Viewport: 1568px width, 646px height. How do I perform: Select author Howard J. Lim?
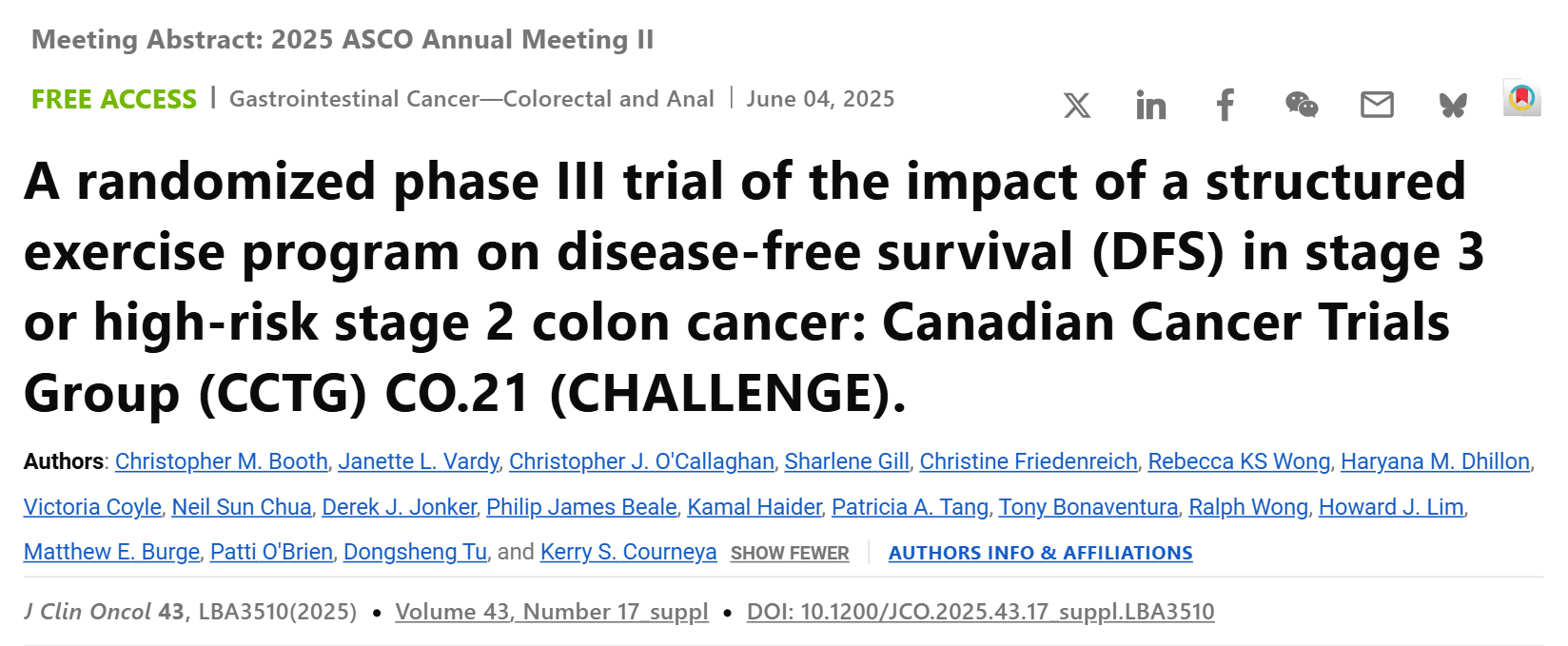(1391, 507)
